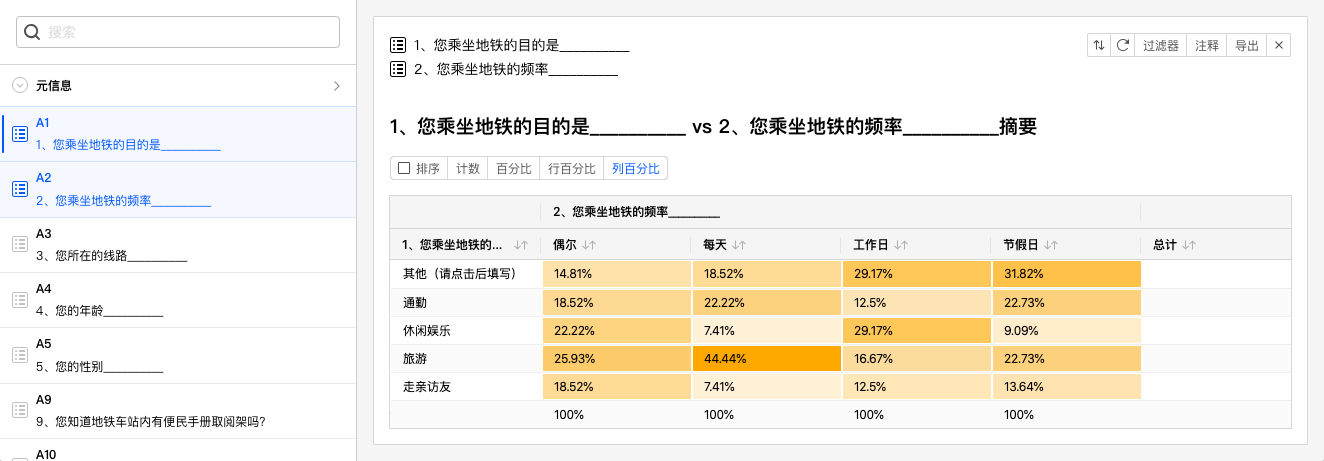The image size is (1324, 461).
Task: Select question A4 您的年龄 in the list
Action: pyautogui.click(x=178, y=299)
